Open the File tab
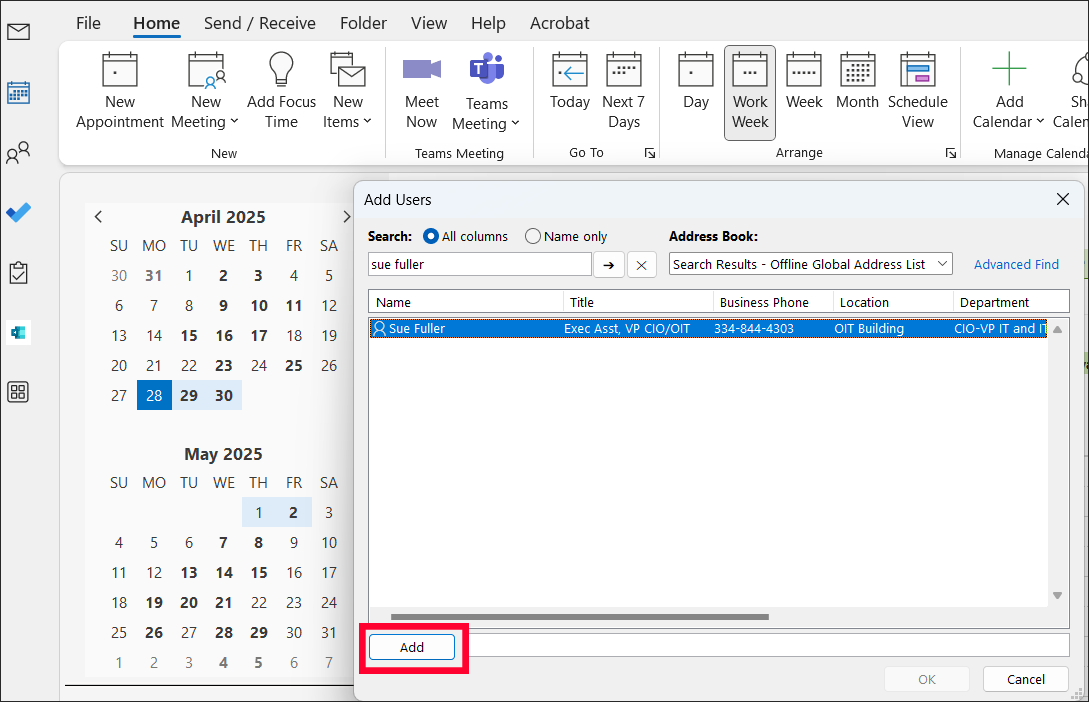The image size is (1089, 702). click(x=88, y=24)
